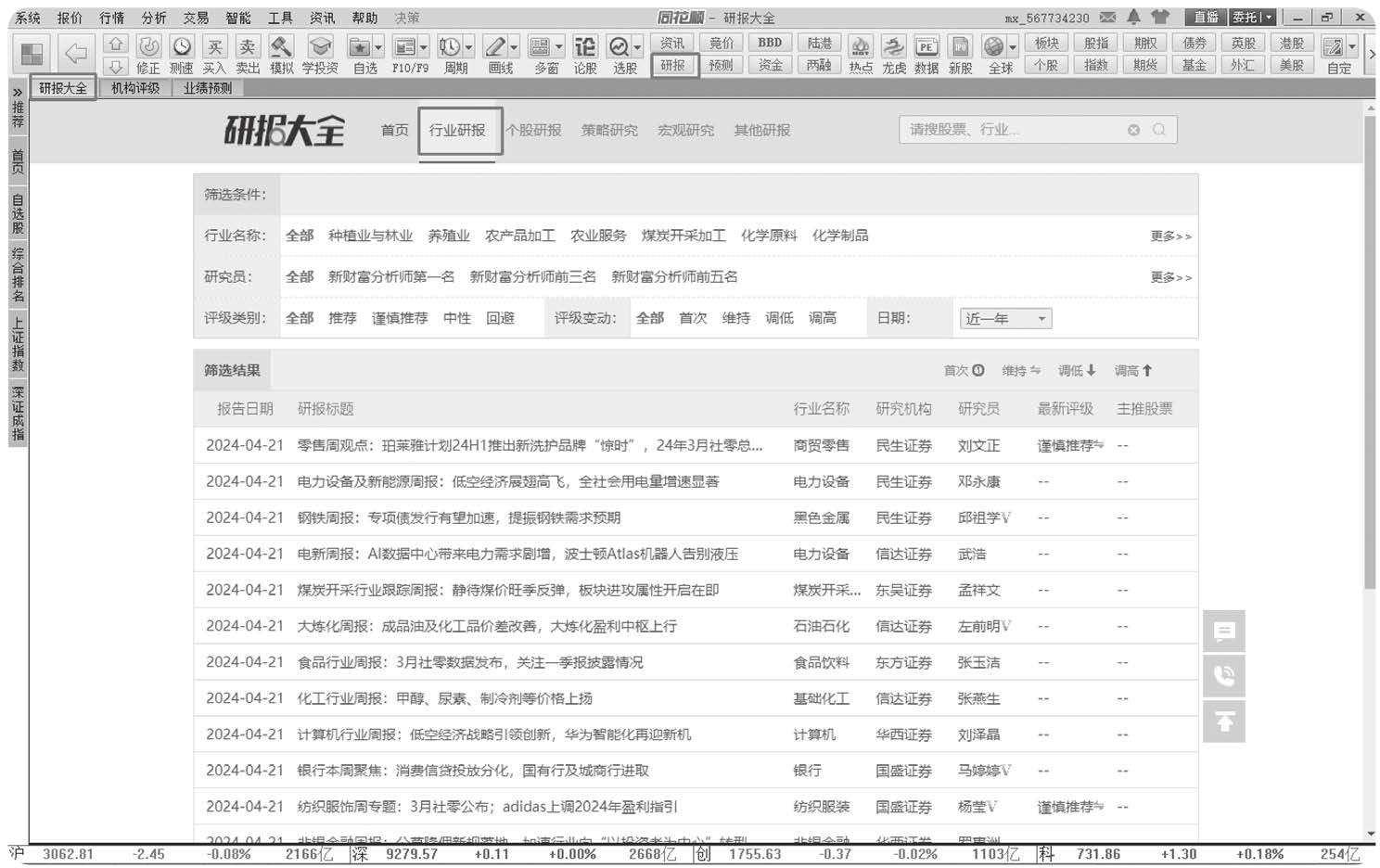Open the 系统 menu
1380x868 pixels.
(28, 18)
